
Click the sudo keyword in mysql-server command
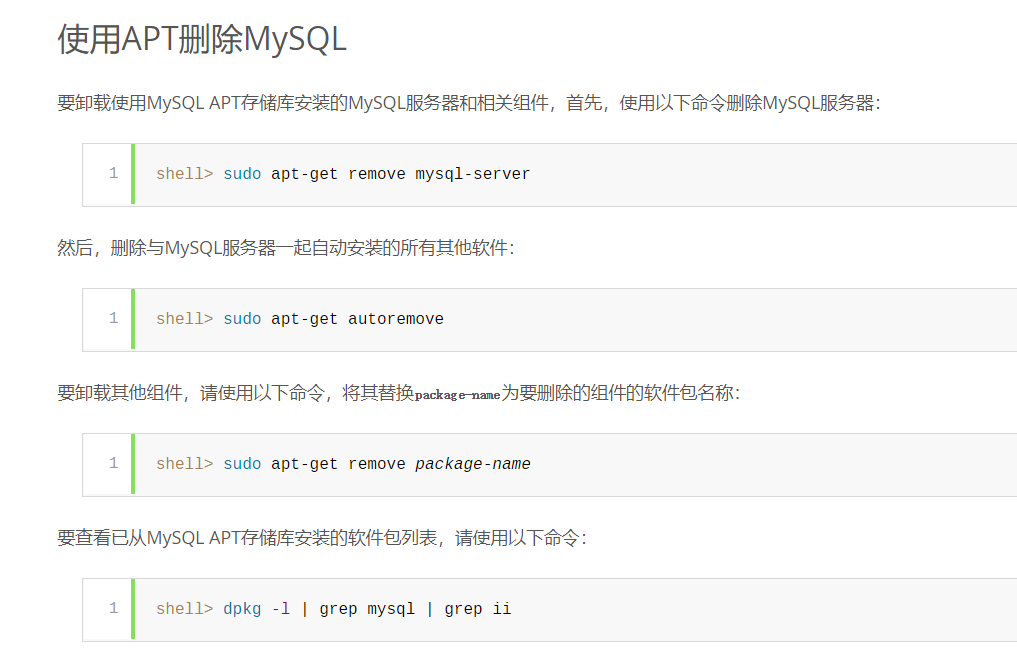click(x=242, y=174)
